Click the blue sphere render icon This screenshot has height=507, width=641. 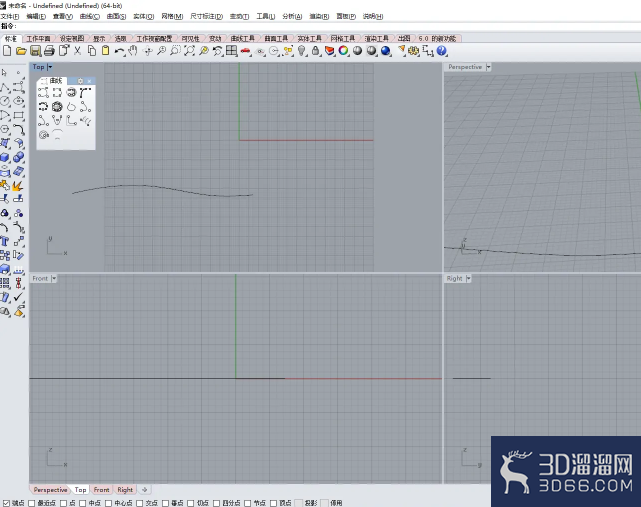point(385,51)
